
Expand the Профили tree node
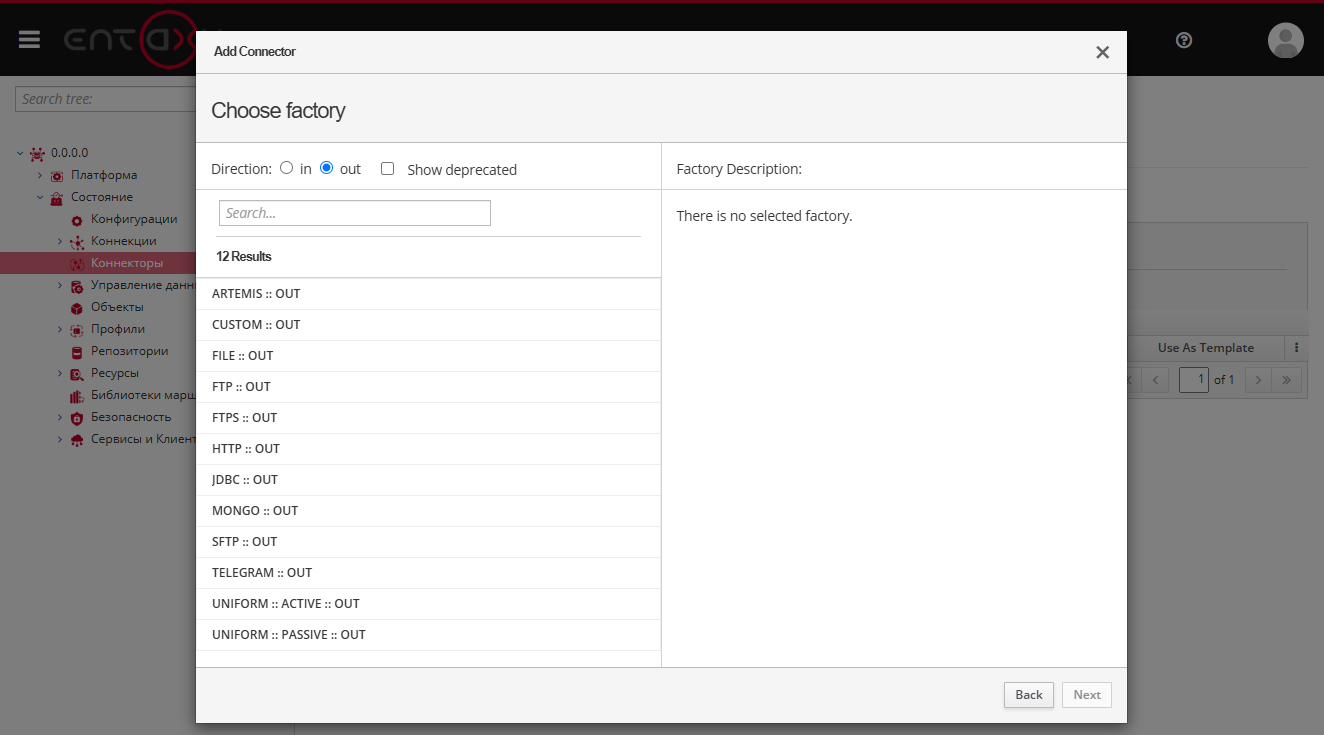(60, 330)
